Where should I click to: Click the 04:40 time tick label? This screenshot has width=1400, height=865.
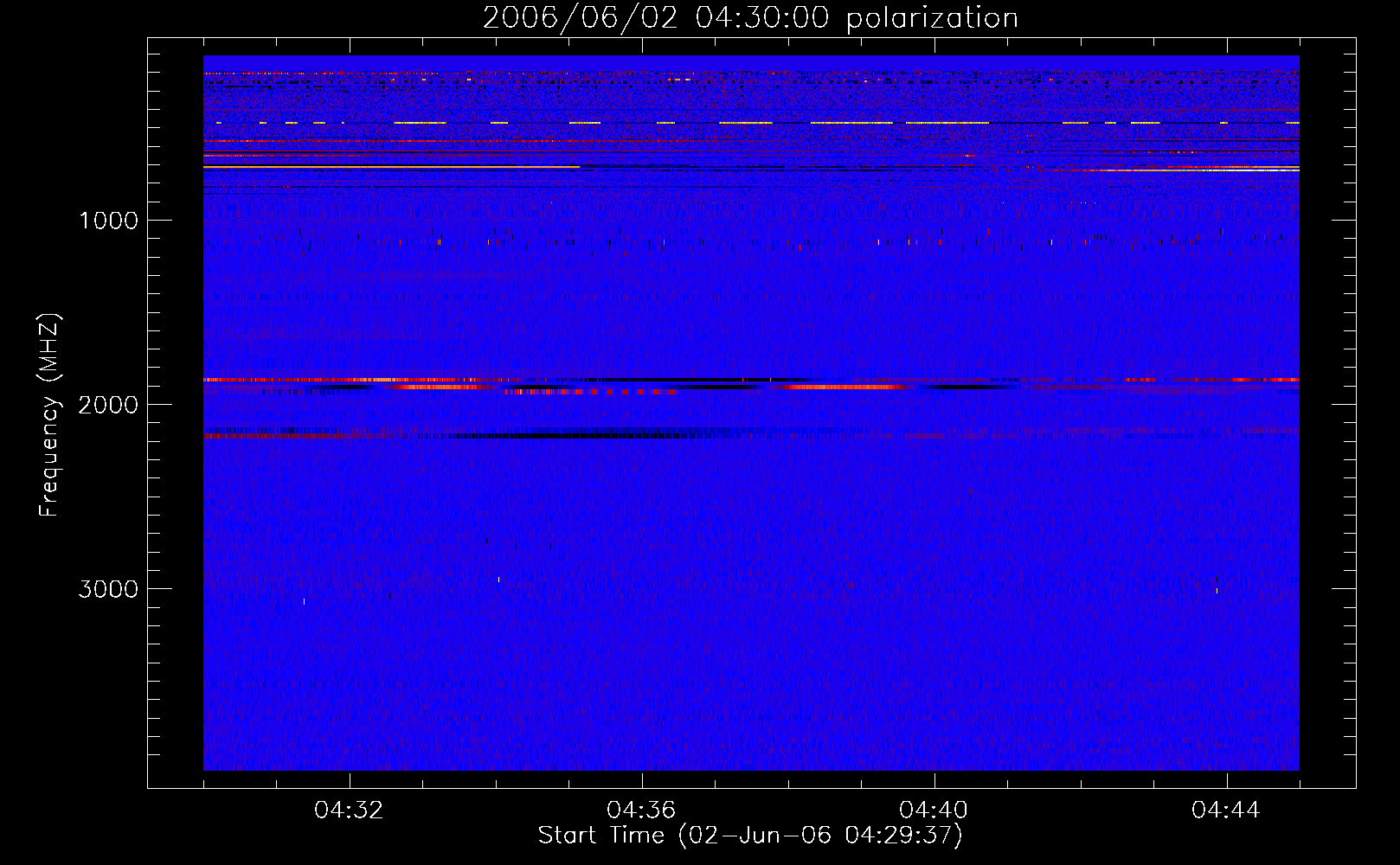(934, 811)
